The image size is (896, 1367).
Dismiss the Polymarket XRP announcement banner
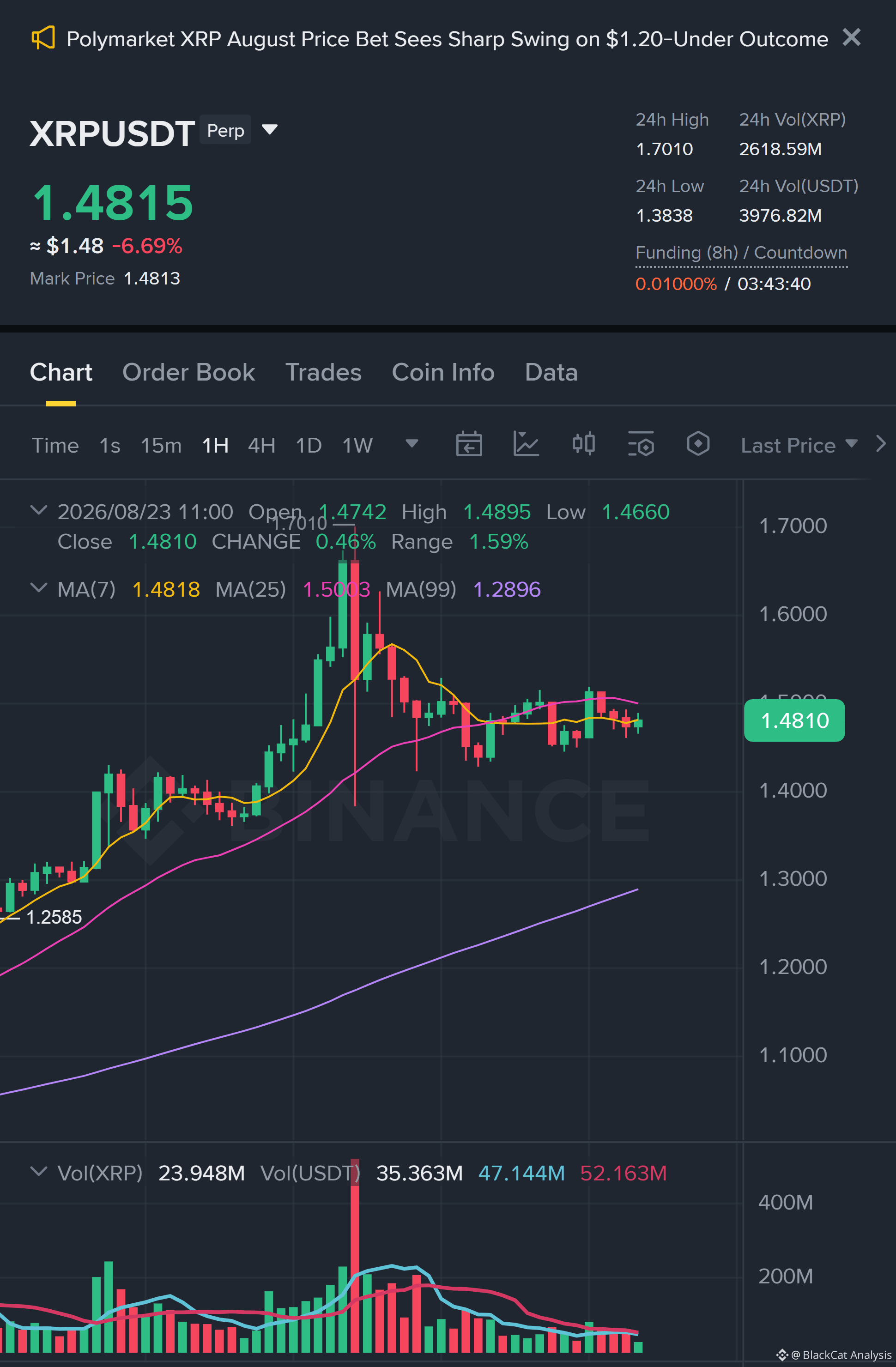pyautogui.click(x=851, y=37)
